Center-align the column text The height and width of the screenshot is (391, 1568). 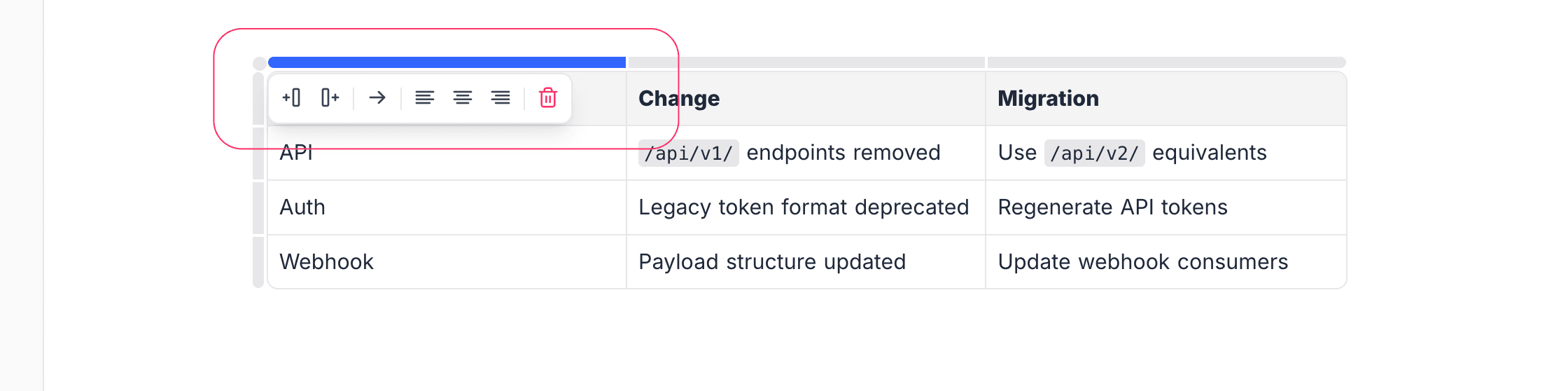[x=462, y=97]
